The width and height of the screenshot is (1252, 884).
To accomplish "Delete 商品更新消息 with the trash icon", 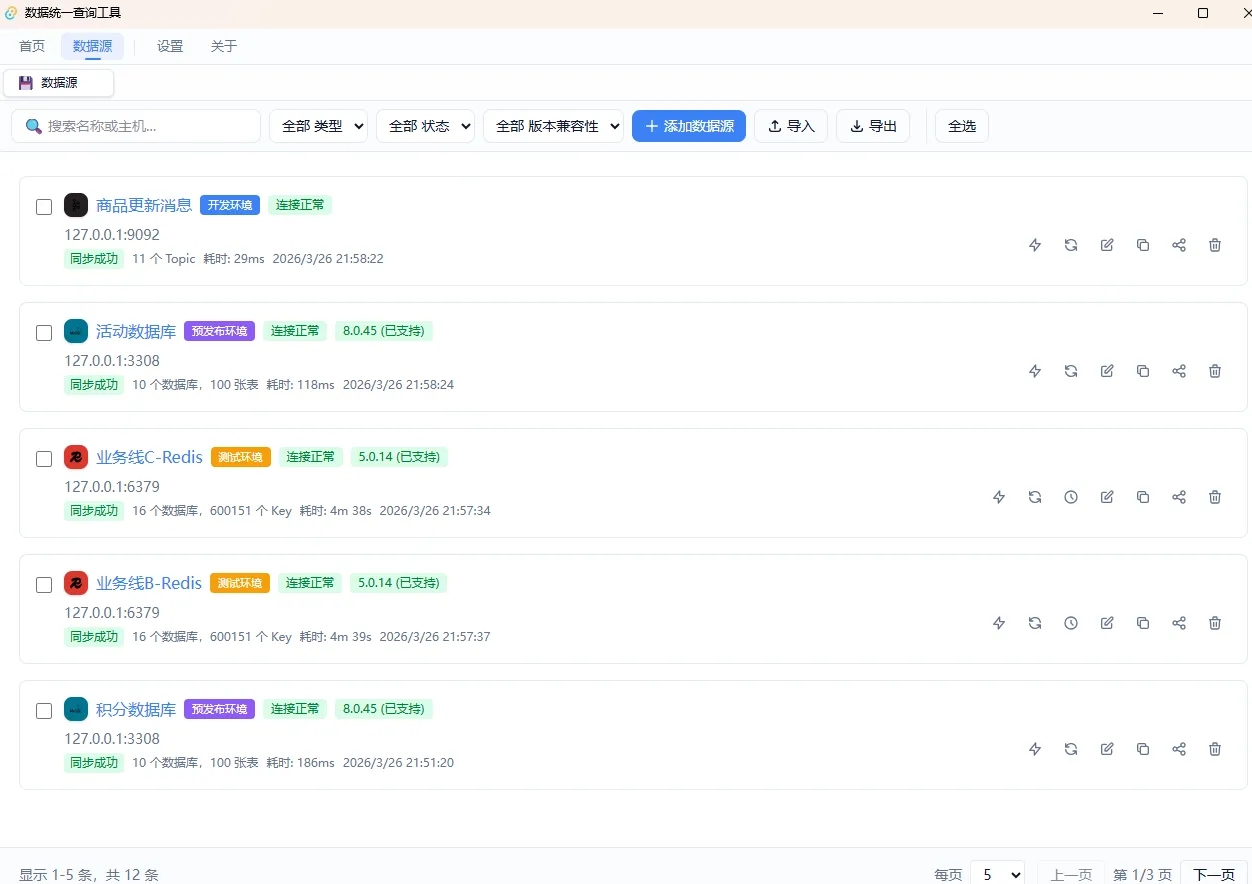I will [x=1215, y=245].
